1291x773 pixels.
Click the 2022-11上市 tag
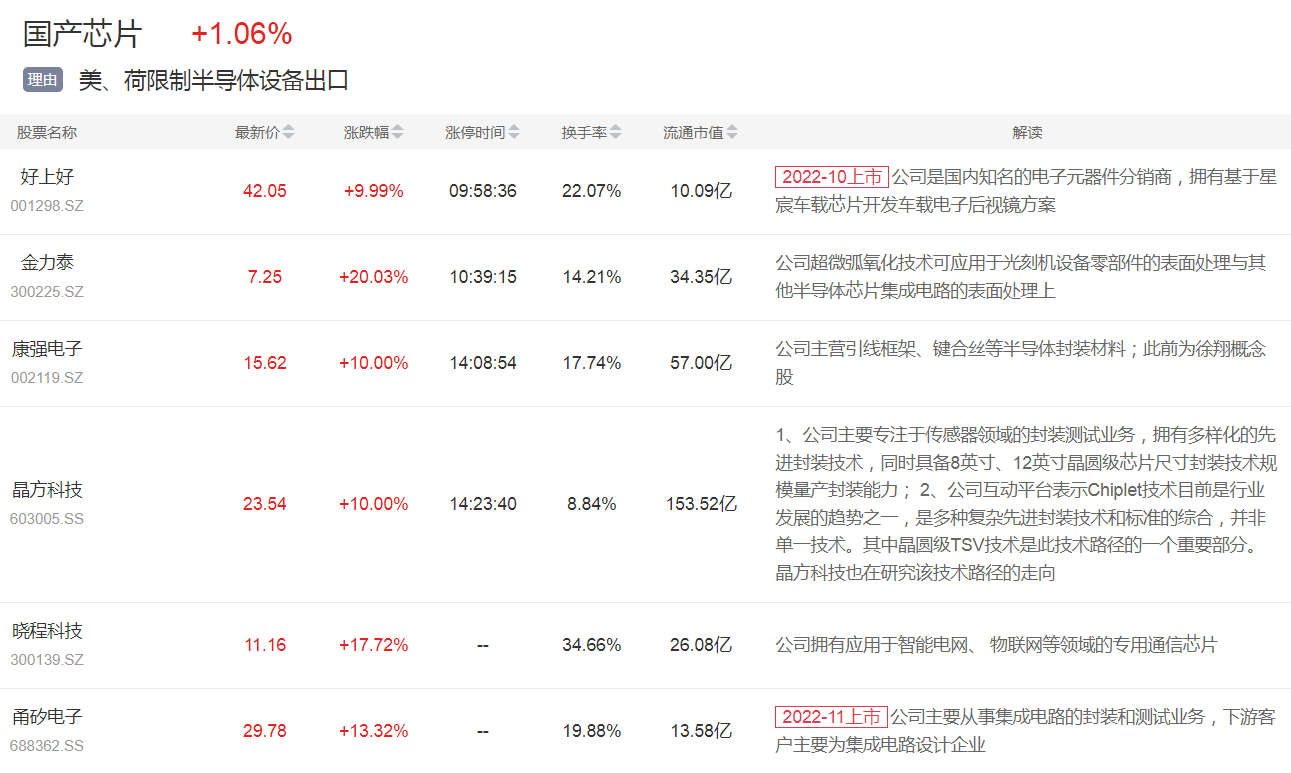click(x=831, y=717)
